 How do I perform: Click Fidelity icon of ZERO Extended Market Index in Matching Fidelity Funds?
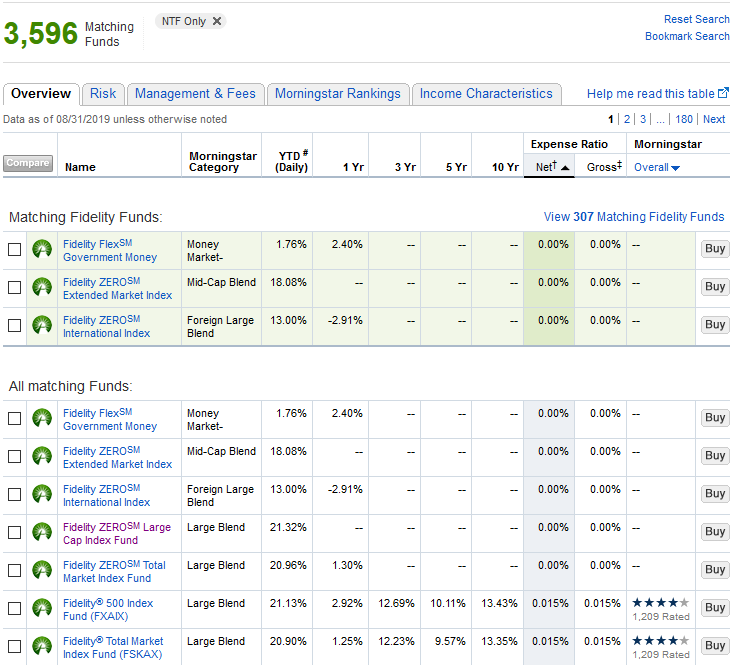[42, 287]
